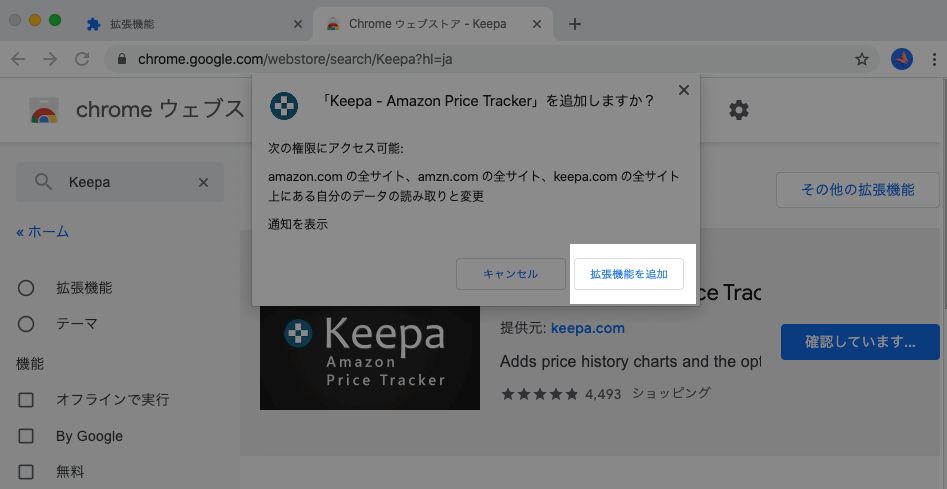Viewport: 947px width, 489px height.
Task: Bookmark this page with the star icon
Action: point(862,59)
